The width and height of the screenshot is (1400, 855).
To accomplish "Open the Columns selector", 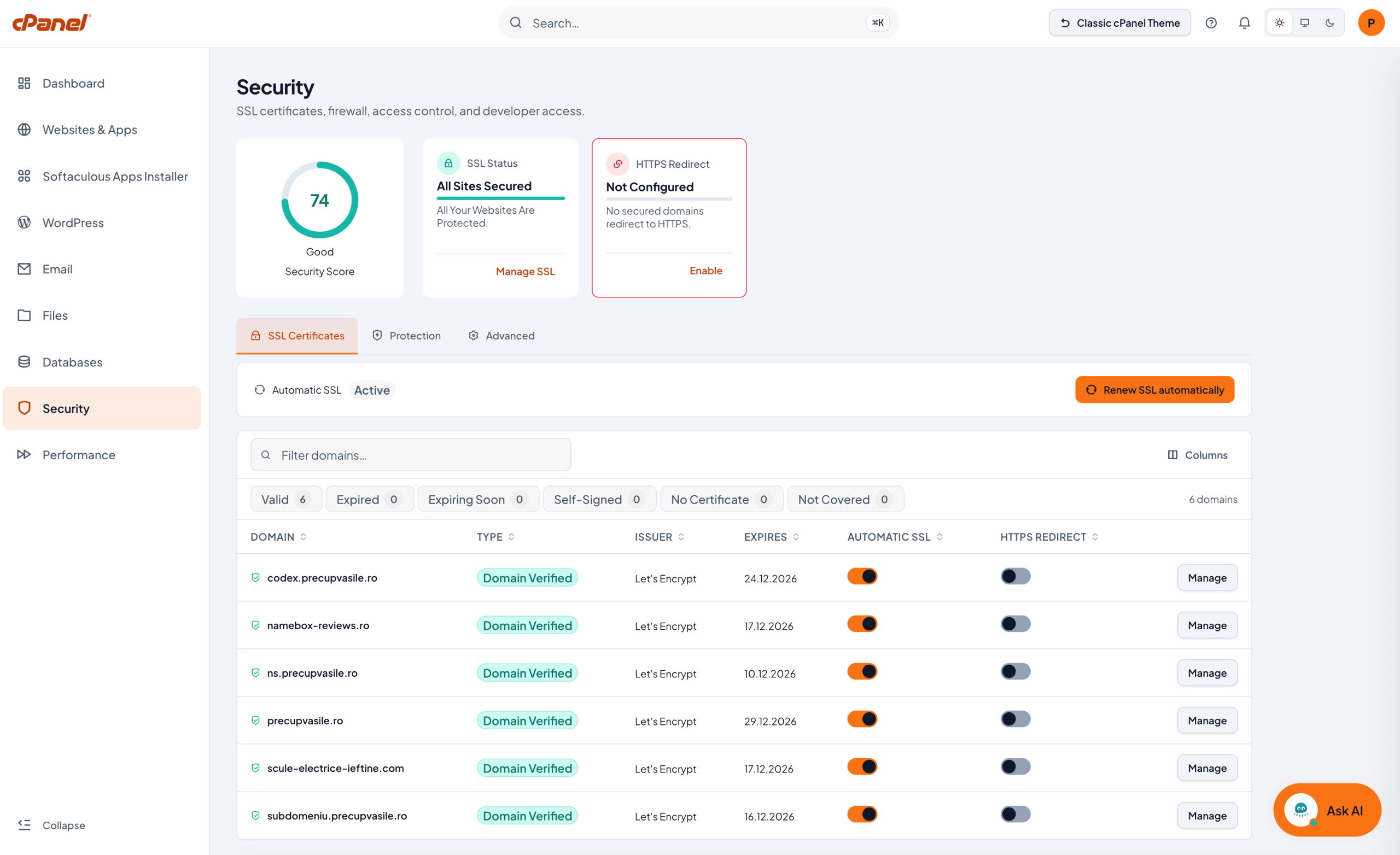I will (1197, 454).
